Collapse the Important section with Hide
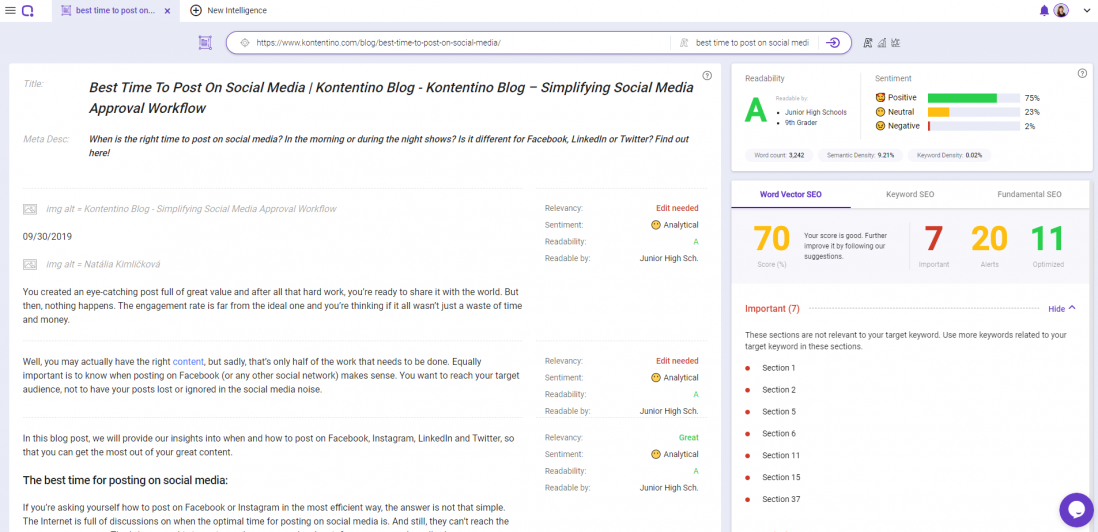1098x532 pixels. (1062, 309)
